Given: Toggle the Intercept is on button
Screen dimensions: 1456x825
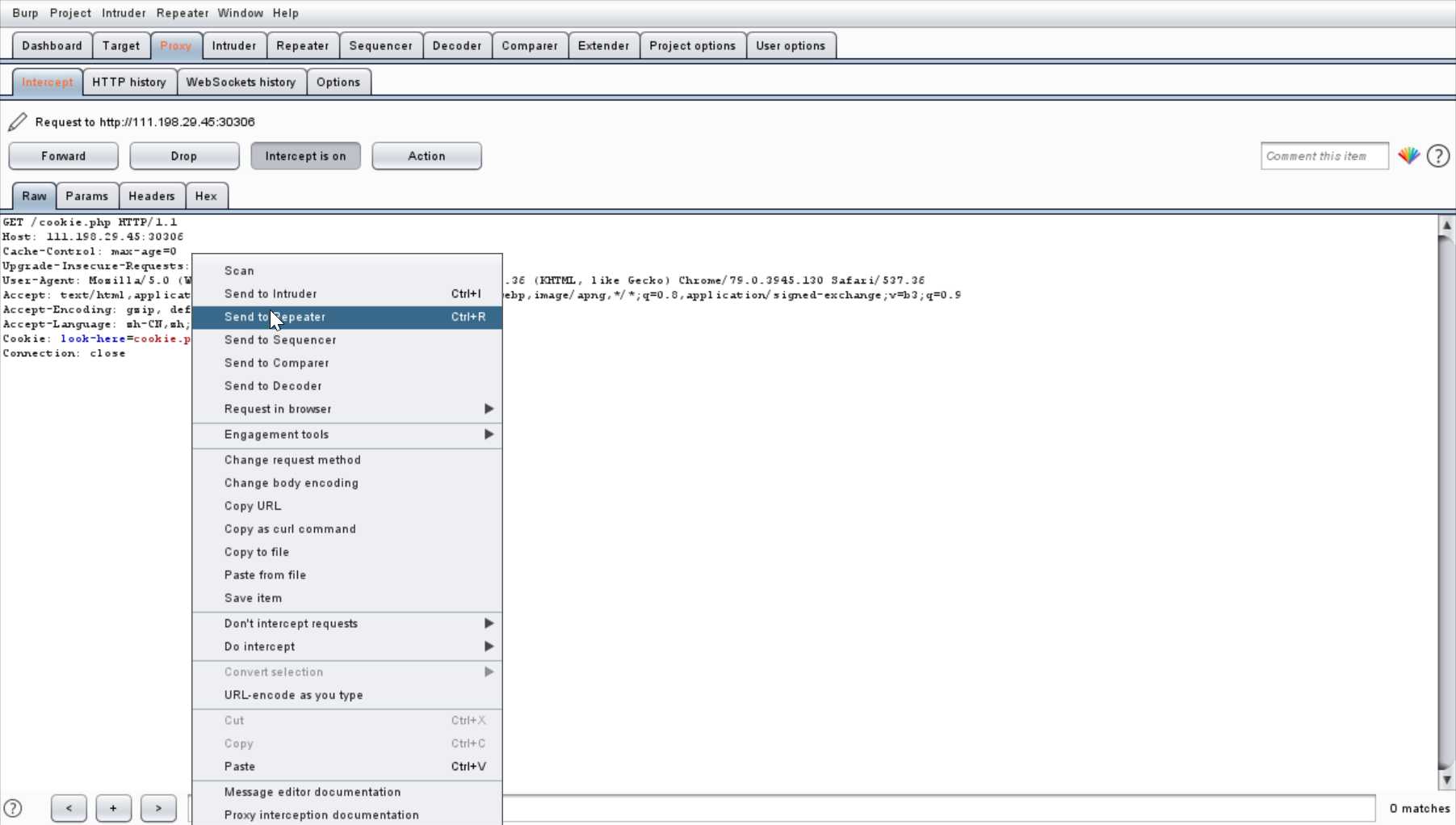Looking at the screenshot, I should pos(305,156).
